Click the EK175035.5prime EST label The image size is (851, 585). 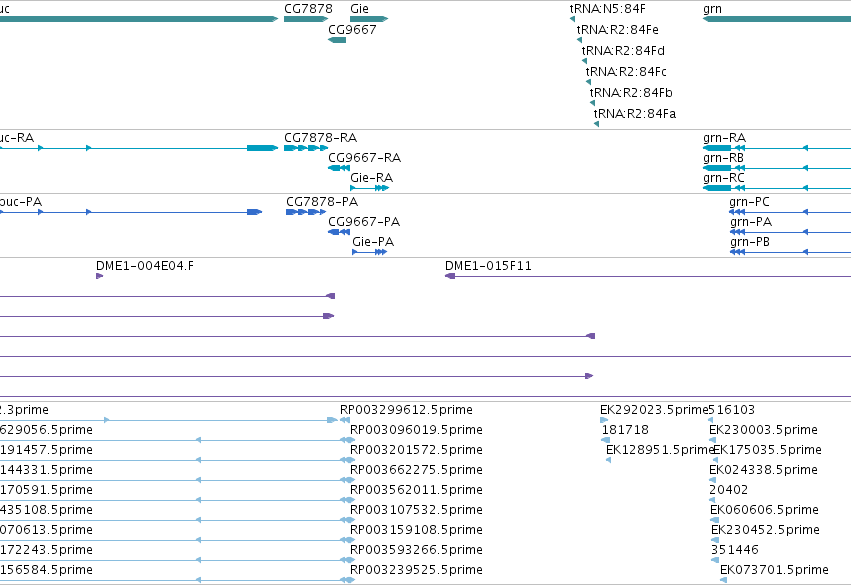[x=767, y=450]
